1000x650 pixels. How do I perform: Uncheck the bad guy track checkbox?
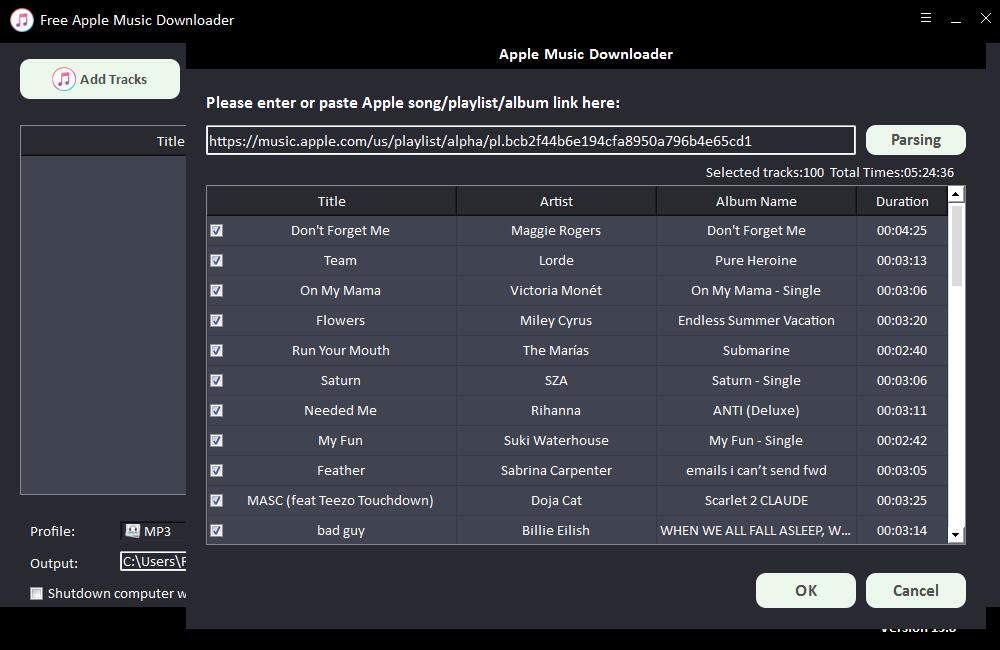[x=217, y=530]
